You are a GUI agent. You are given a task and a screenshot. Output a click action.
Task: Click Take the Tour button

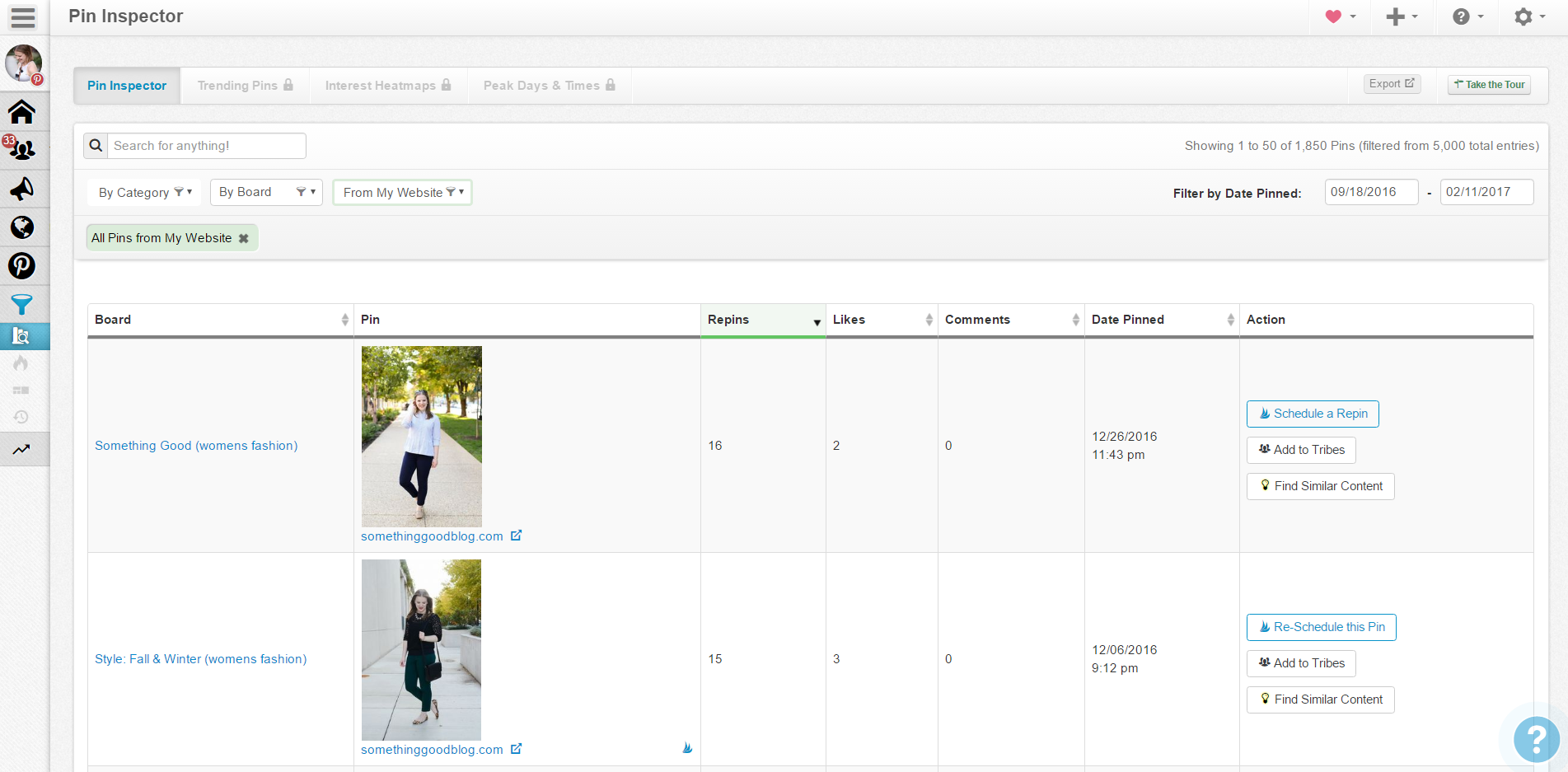pyautogui.click(x=1489, y=85)
